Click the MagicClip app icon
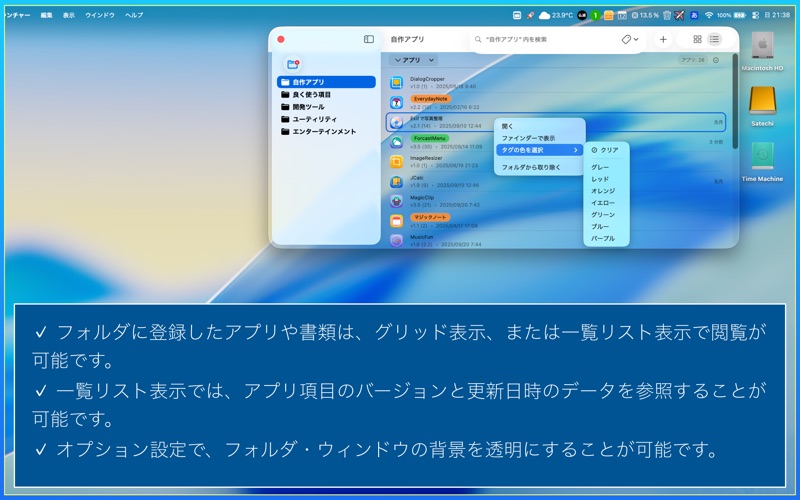This screenshot has width=800, height=500. click(396, 201)
